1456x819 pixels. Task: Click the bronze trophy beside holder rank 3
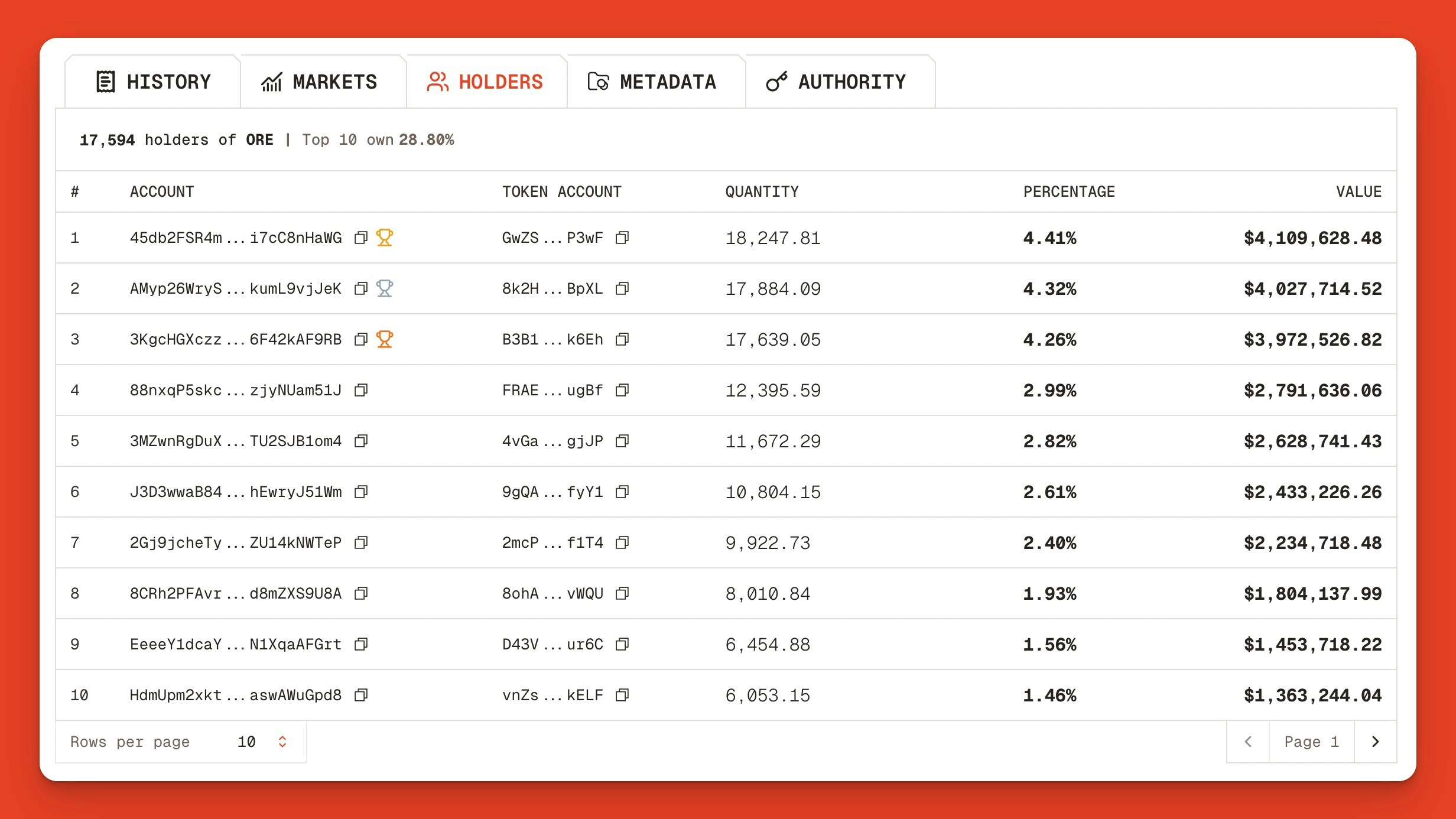(x=385, y=339)
